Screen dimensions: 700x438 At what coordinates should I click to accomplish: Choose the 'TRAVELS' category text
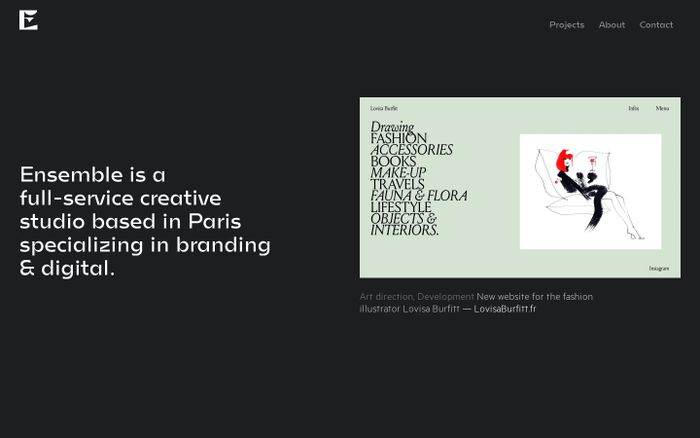pos(397,184)
